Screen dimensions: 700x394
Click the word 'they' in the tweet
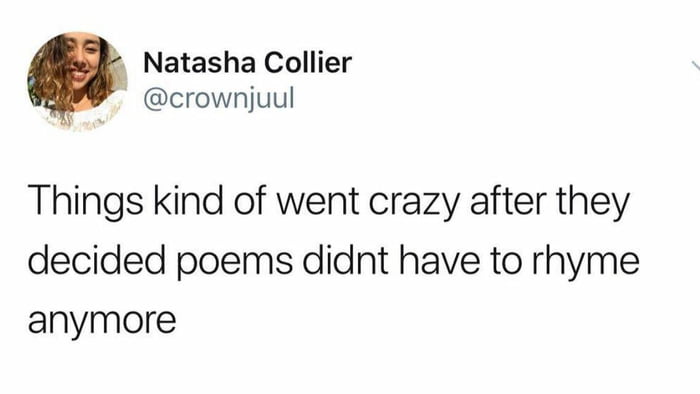click(592, 203)
